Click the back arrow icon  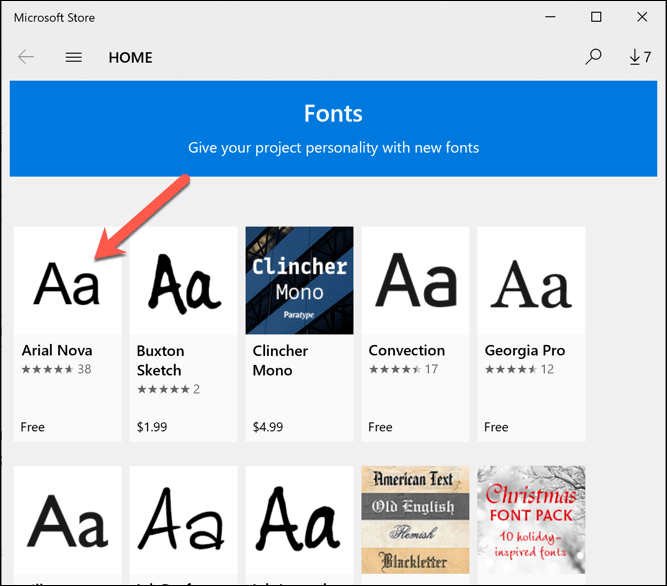(x=26, y=57)
